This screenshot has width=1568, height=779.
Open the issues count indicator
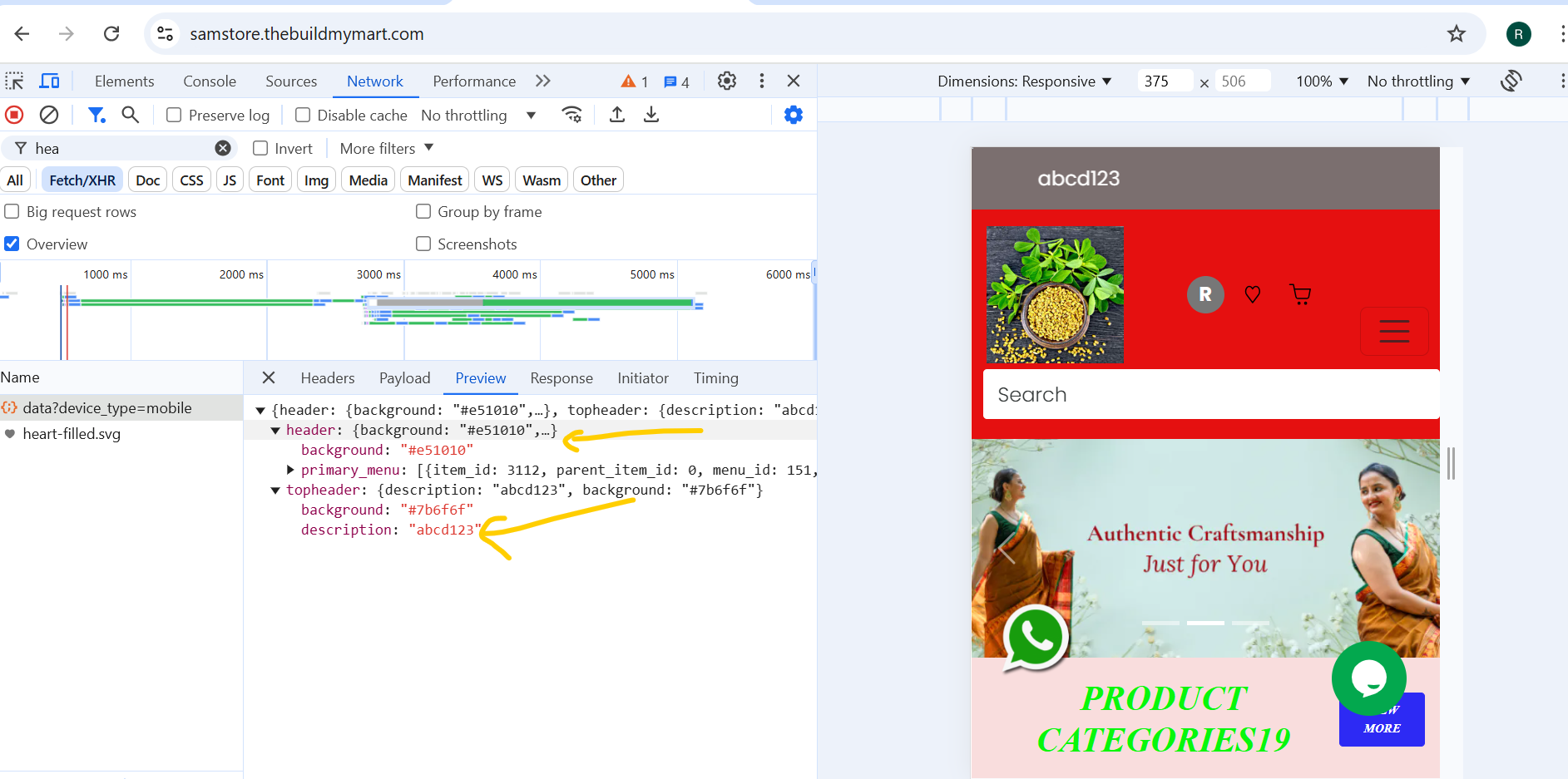click(x=676, y=81)
